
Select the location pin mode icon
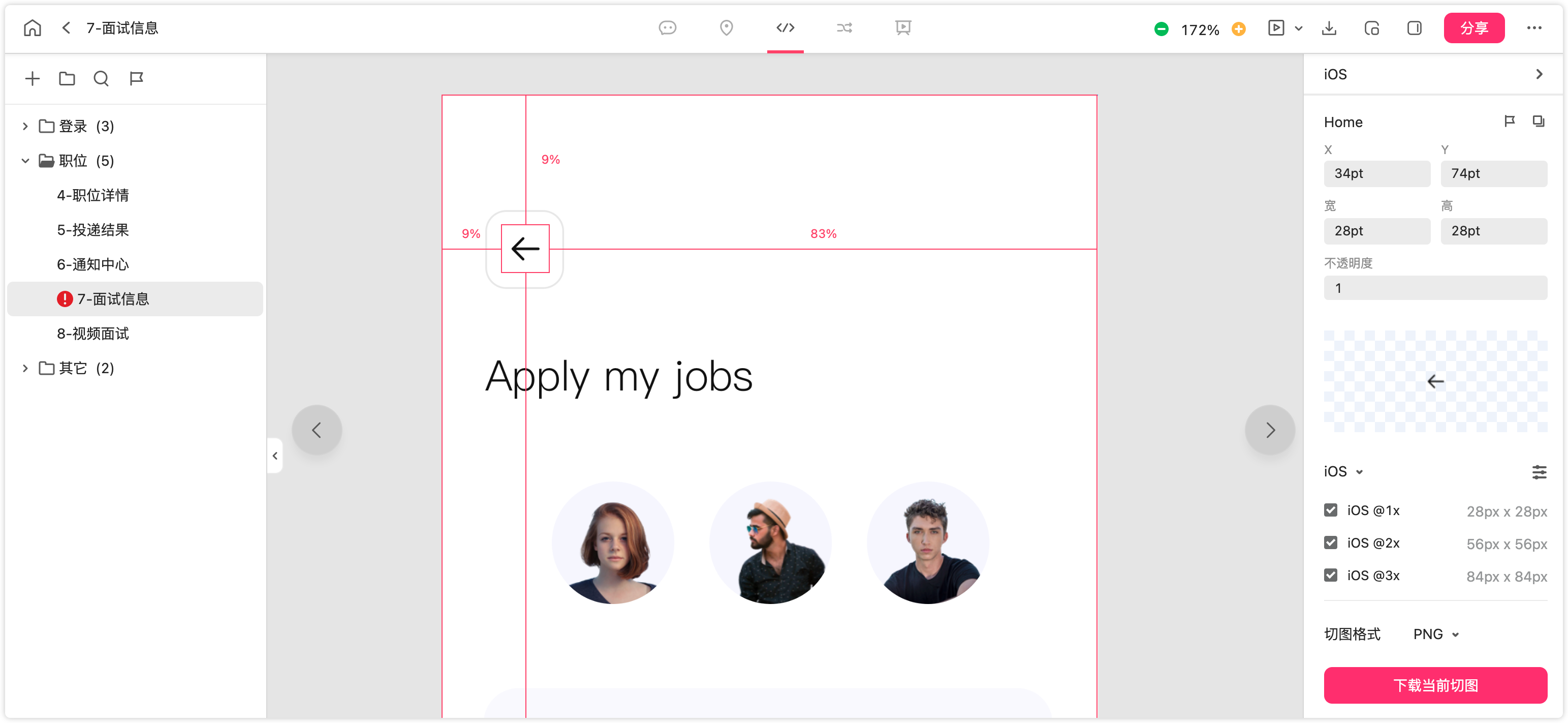726,28
